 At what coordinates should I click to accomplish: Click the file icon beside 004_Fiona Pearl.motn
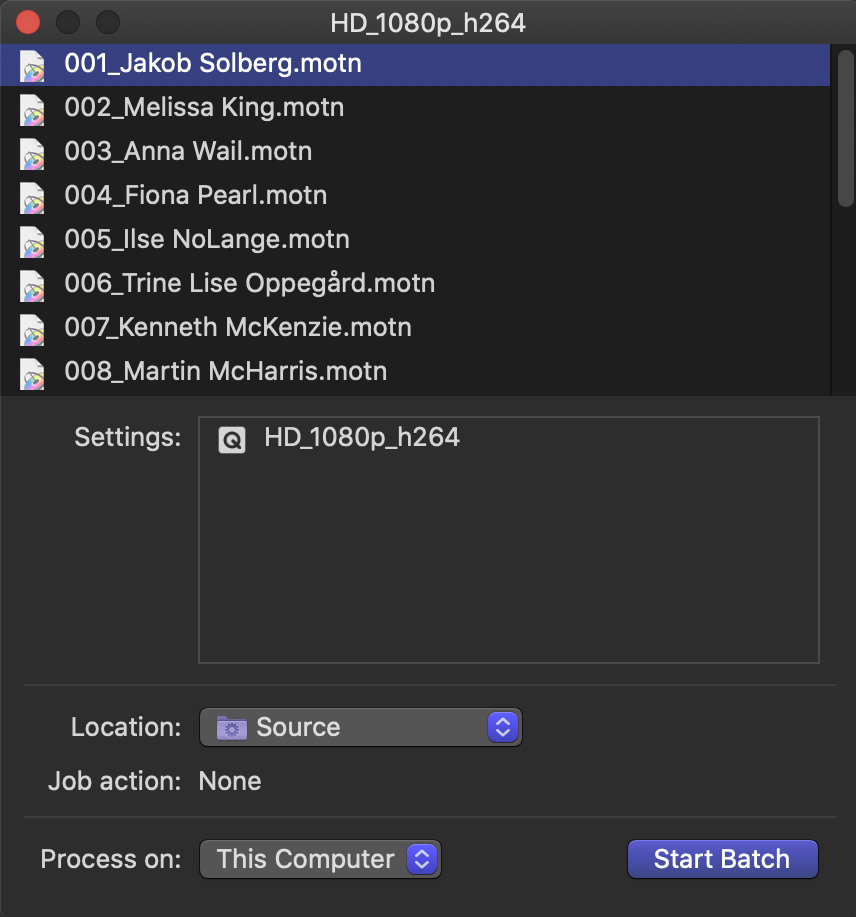[x=32, y=197]
